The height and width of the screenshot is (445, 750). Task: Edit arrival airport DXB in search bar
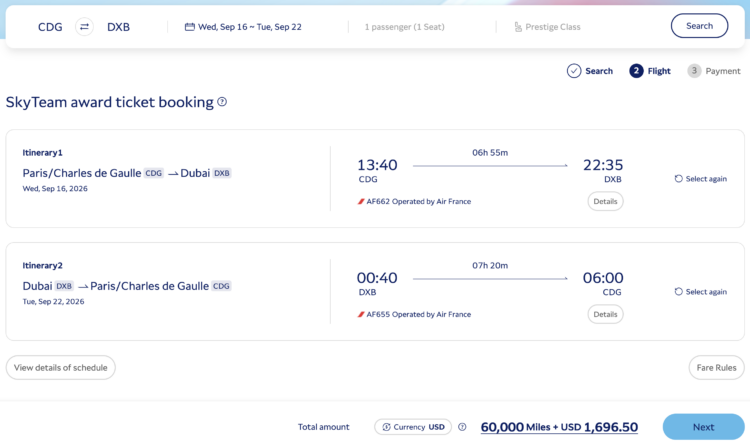pos(119,27)
